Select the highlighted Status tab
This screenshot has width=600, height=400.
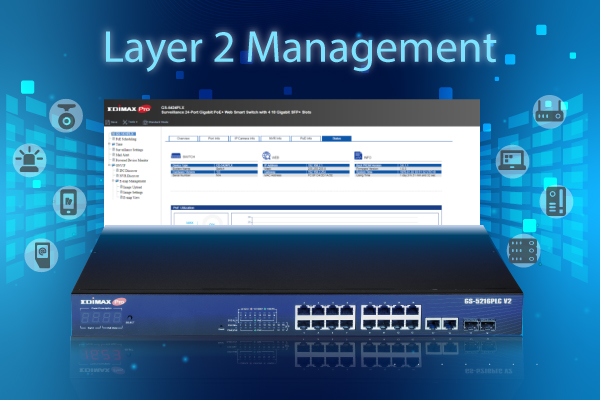point(336,139)
